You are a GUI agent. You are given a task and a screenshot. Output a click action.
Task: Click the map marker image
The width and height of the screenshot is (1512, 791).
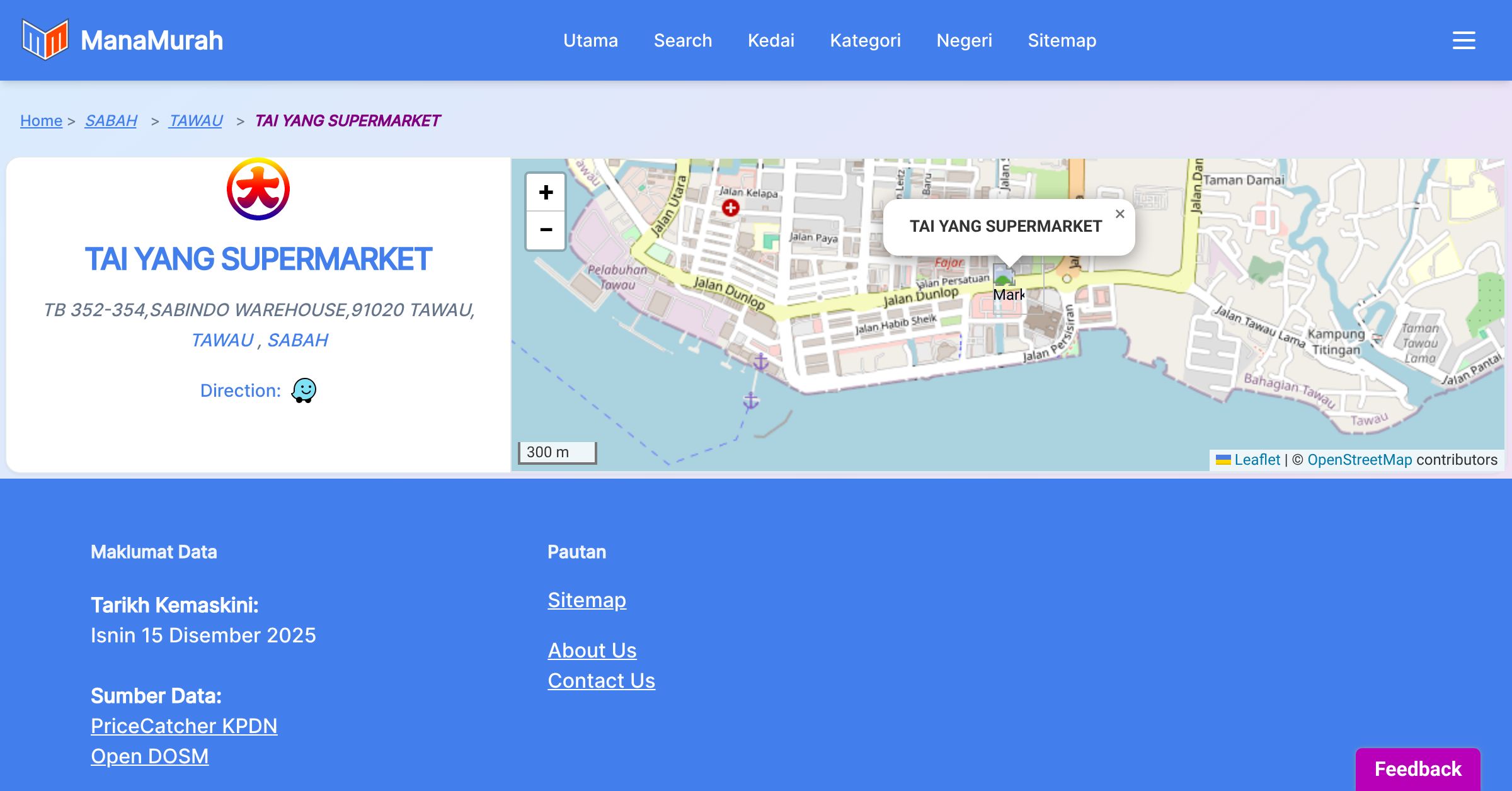tap(1004, 277)
